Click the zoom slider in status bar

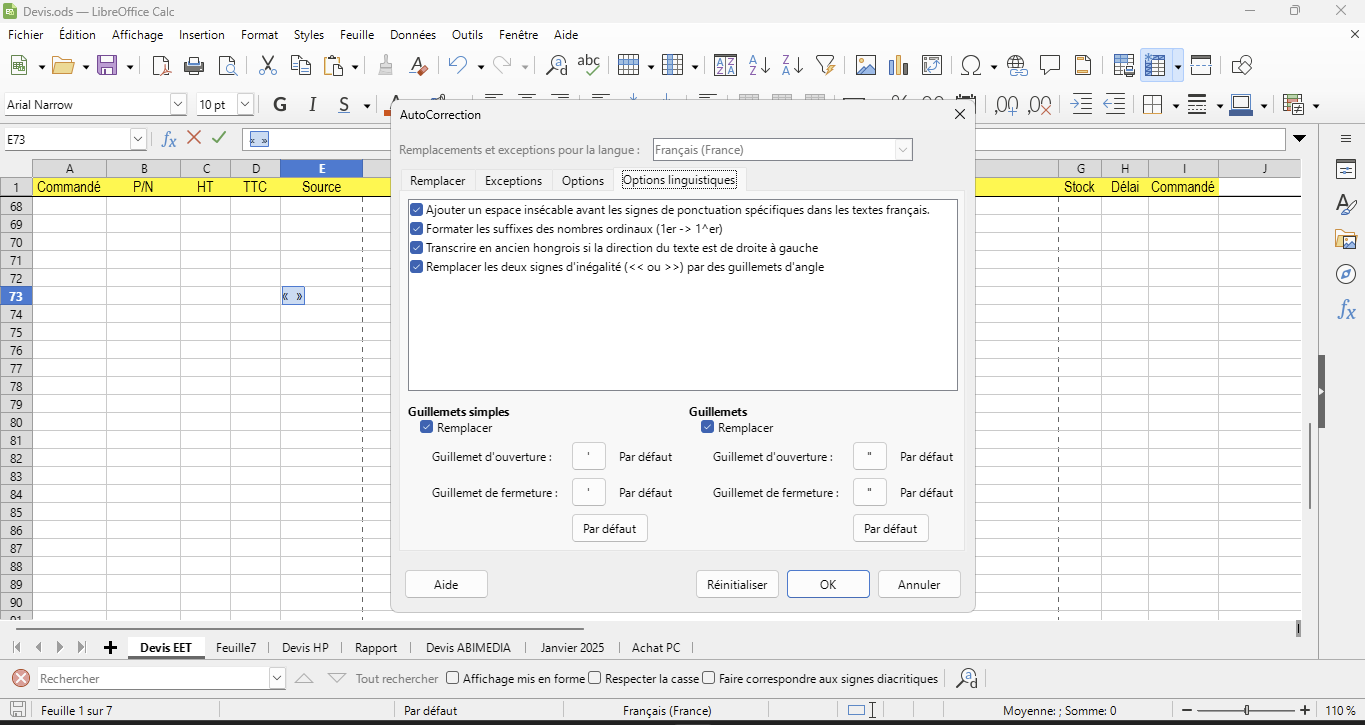click(x=1246, y=711)
